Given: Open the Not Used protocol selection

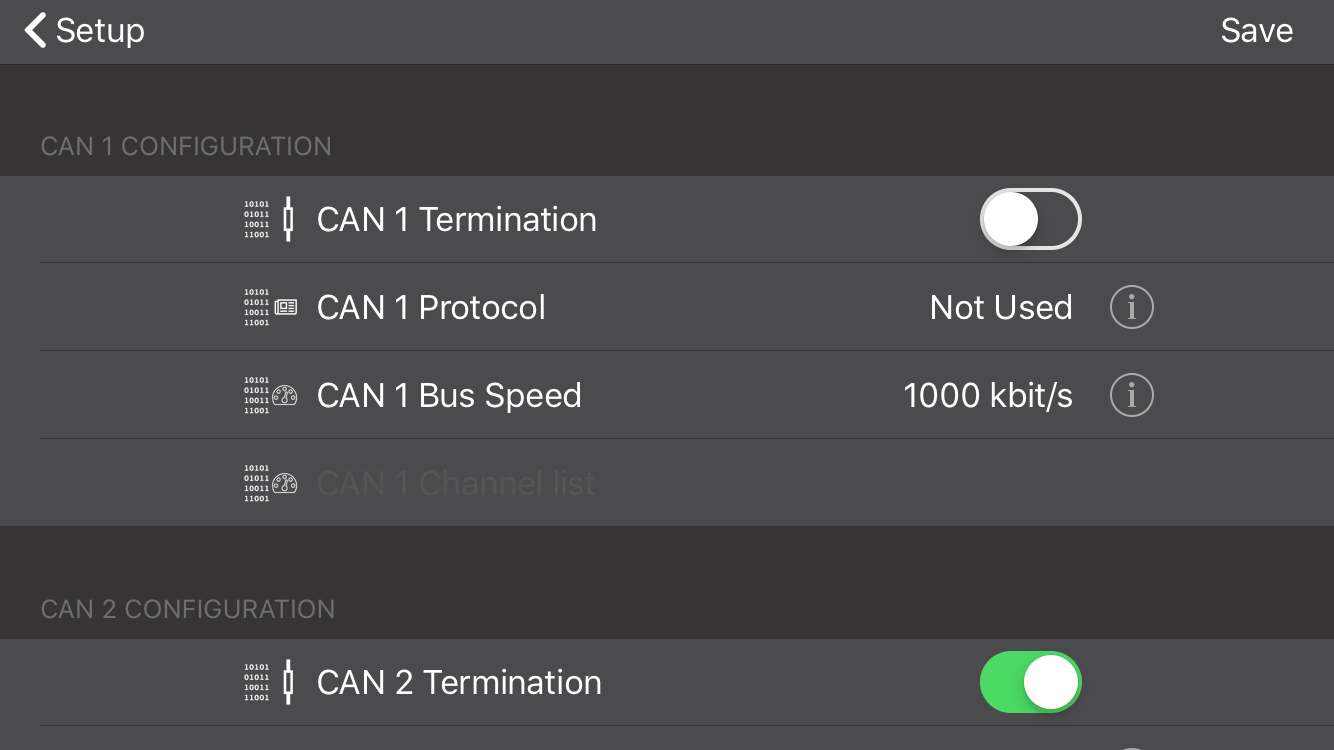Looking at the screenshot, I should pos(1001,307).
